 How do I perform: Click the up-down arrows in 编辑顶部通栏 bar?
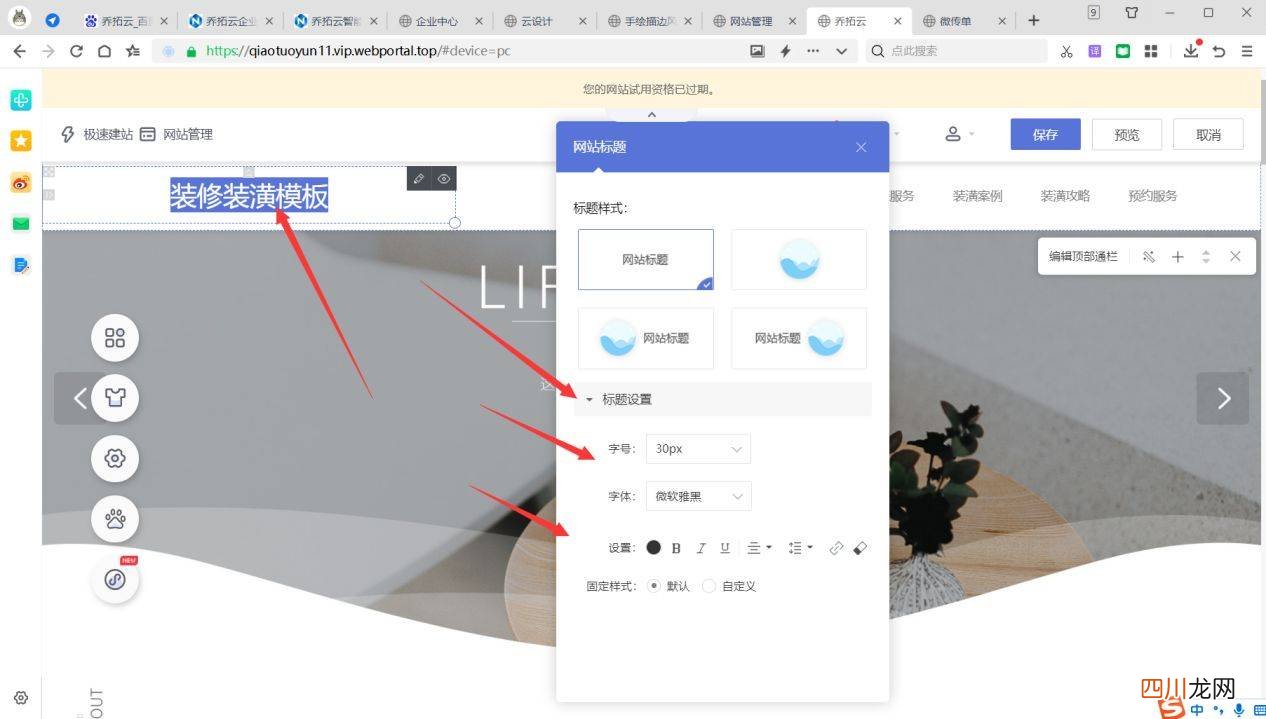point(1206,257)
